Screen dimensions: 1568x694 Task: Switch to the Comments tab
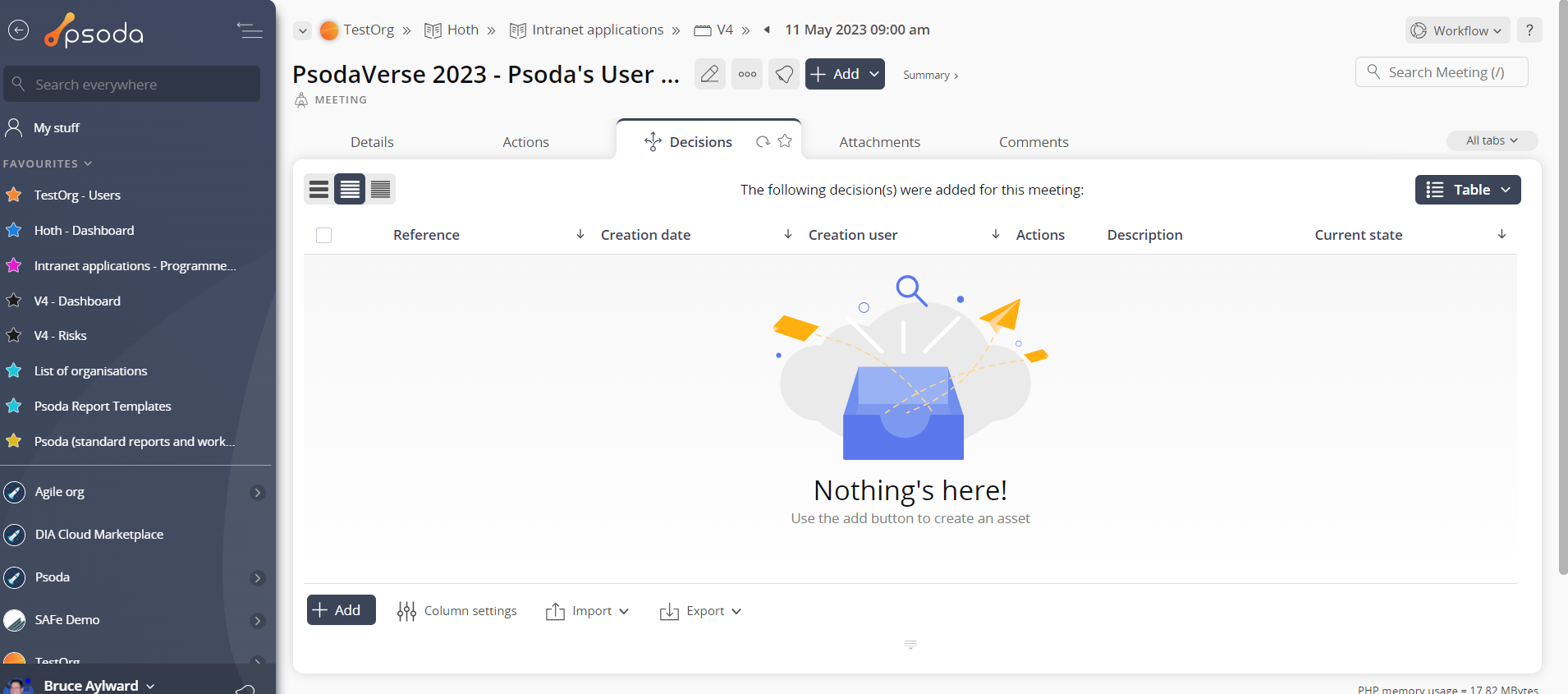pyautogui.click(x=1034, y=142)
